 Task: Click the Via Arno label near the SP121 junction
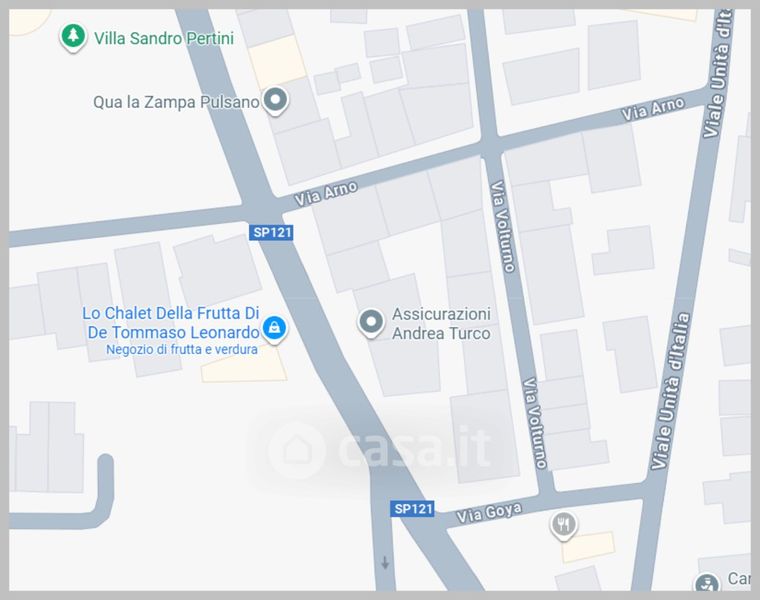click(326, 193)
